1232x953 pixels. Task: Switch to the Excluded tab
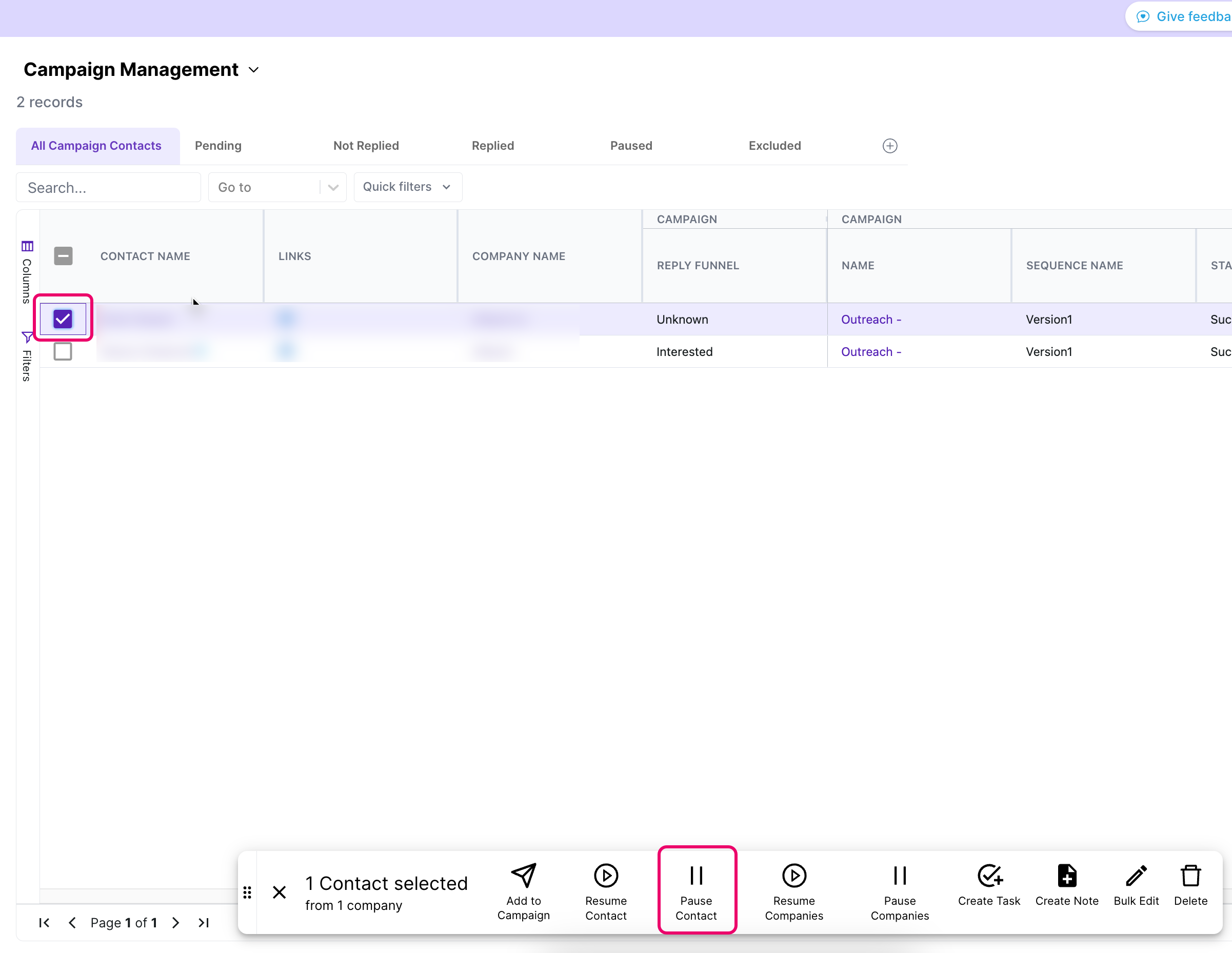point(774,146)
